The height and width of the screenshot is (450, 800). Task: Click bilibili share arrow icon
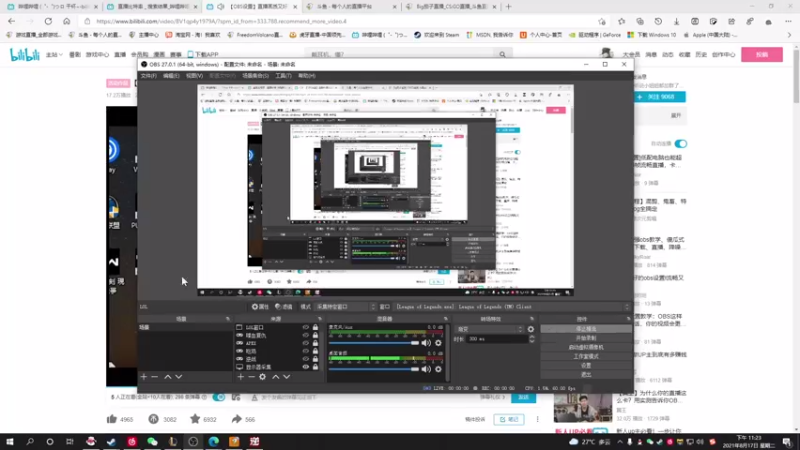click(x=236, y=419)
